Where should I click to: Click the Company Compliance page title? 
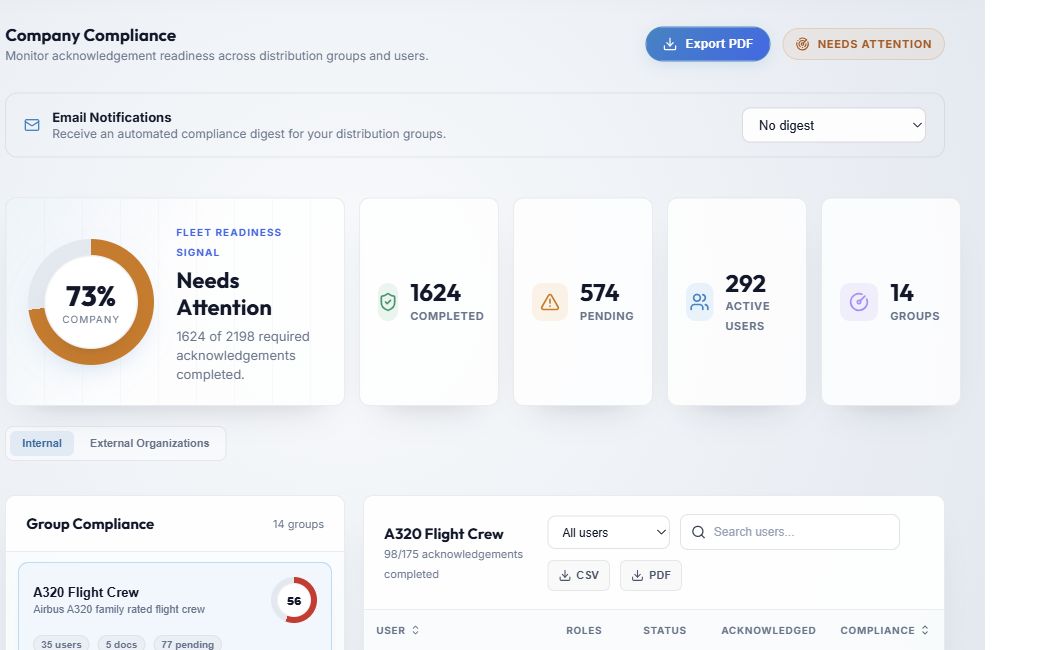click(90, 35)
